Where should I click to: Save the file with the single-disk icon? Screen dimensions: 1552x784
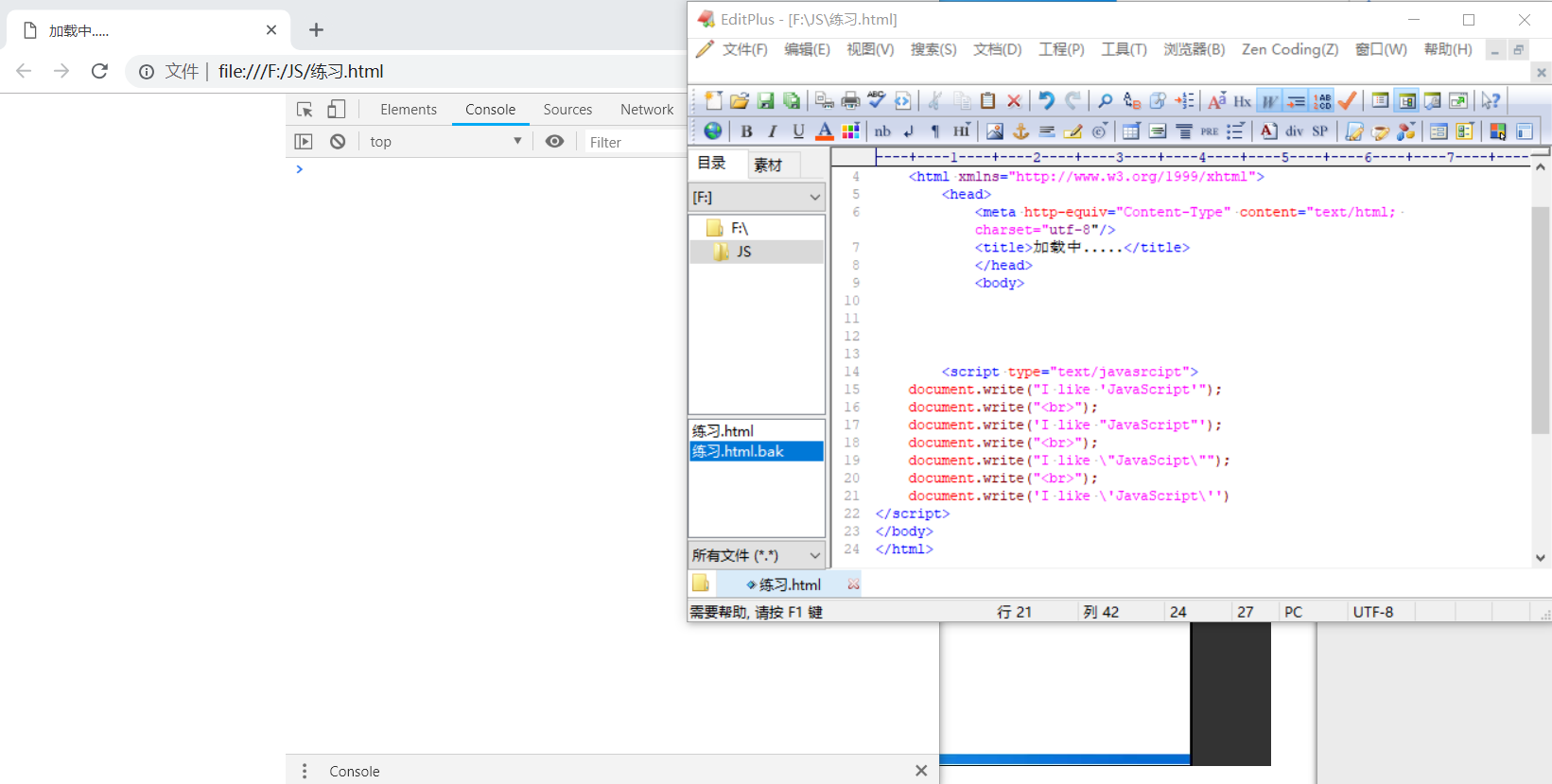coord(766,100)
